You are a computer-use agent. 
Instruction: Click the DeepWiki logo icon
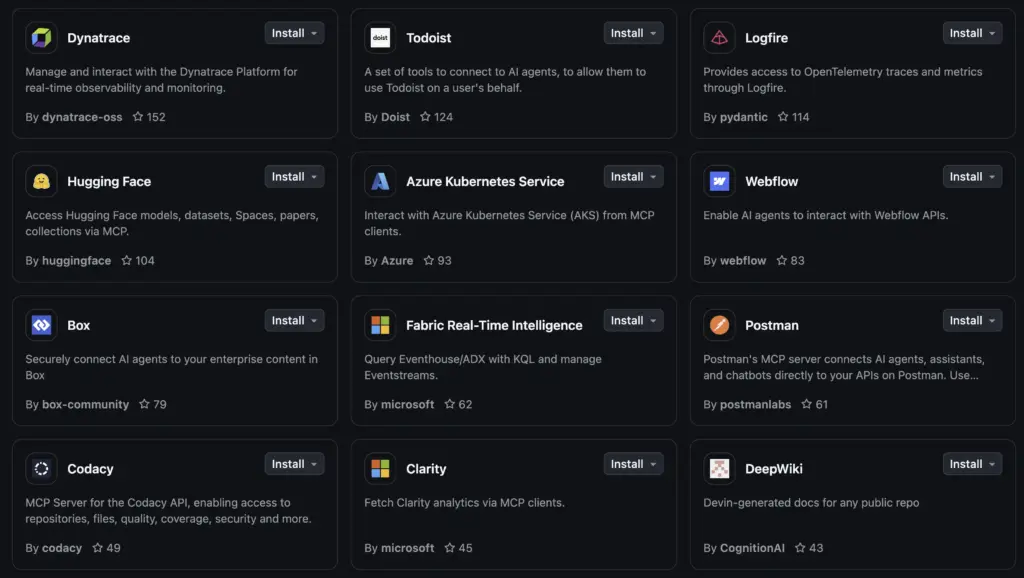pyautogui.click(x=719, y=468)
